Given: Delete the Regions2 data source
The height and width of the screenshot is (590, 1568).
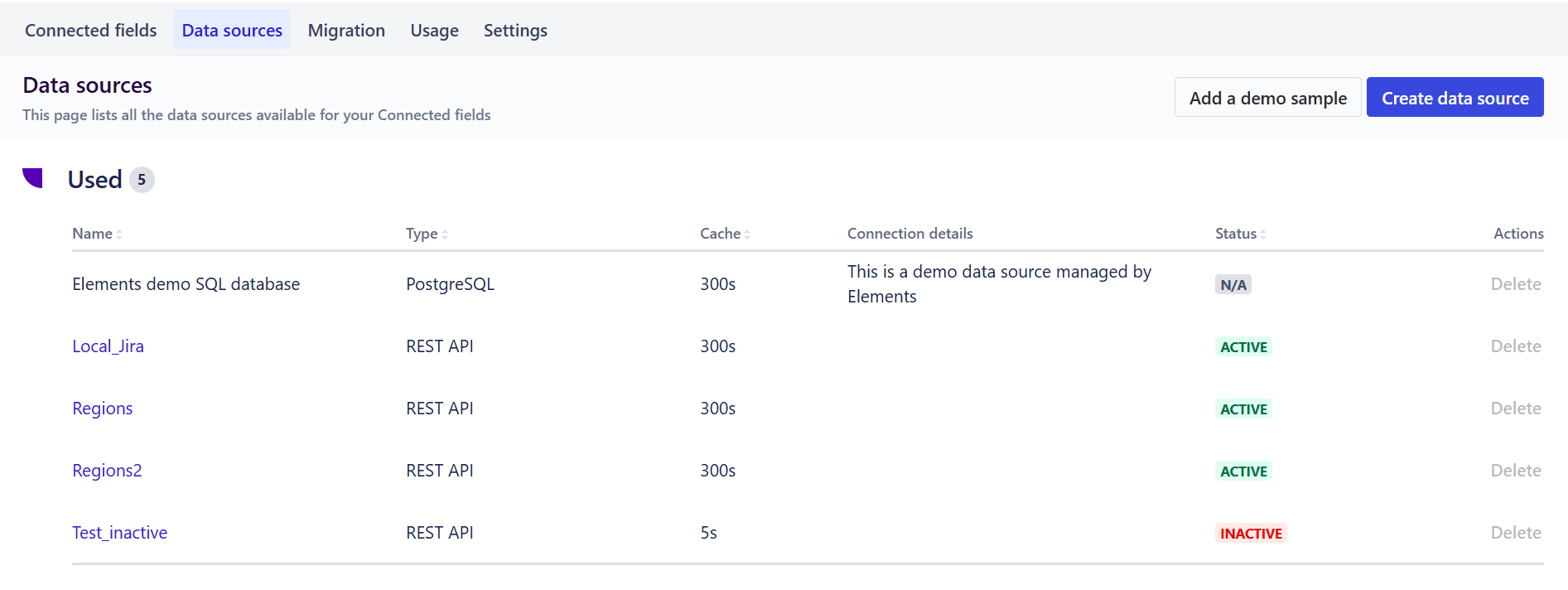Looking at the screenshot, I should click(x=1516, y=471).
